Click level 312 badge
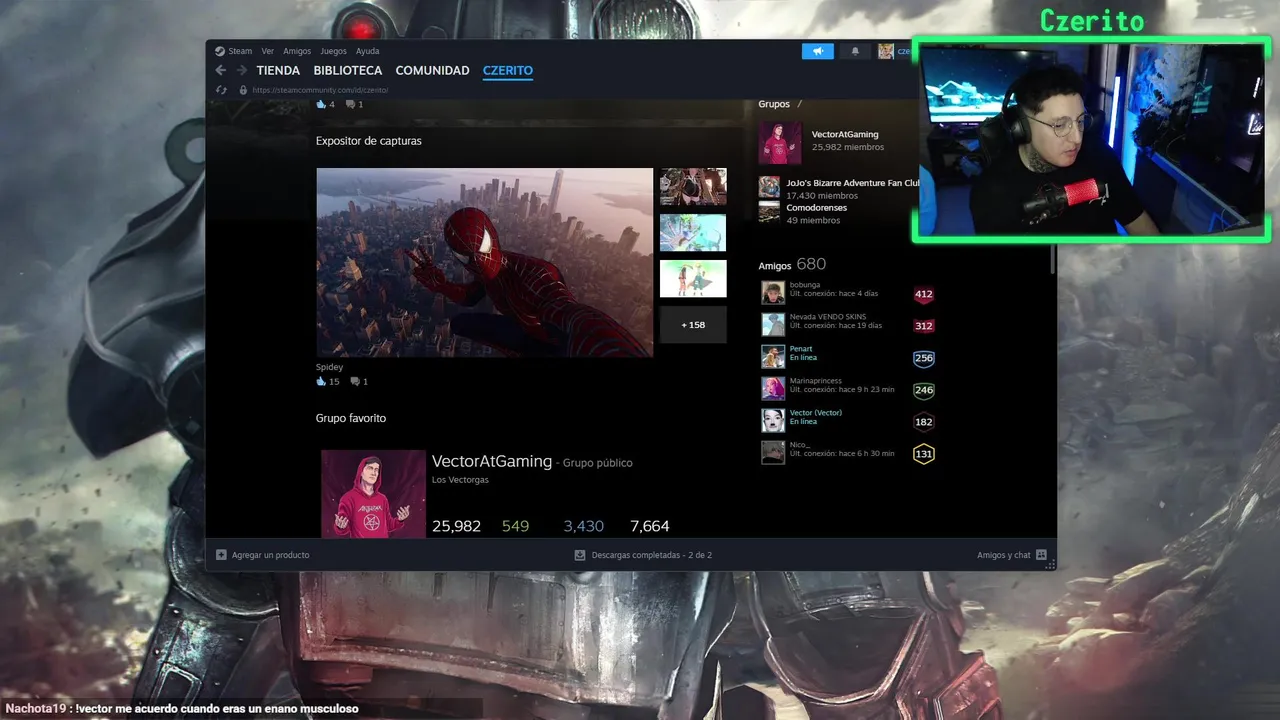This screenshot has height=720, width=1280. [x=923, y=326]
